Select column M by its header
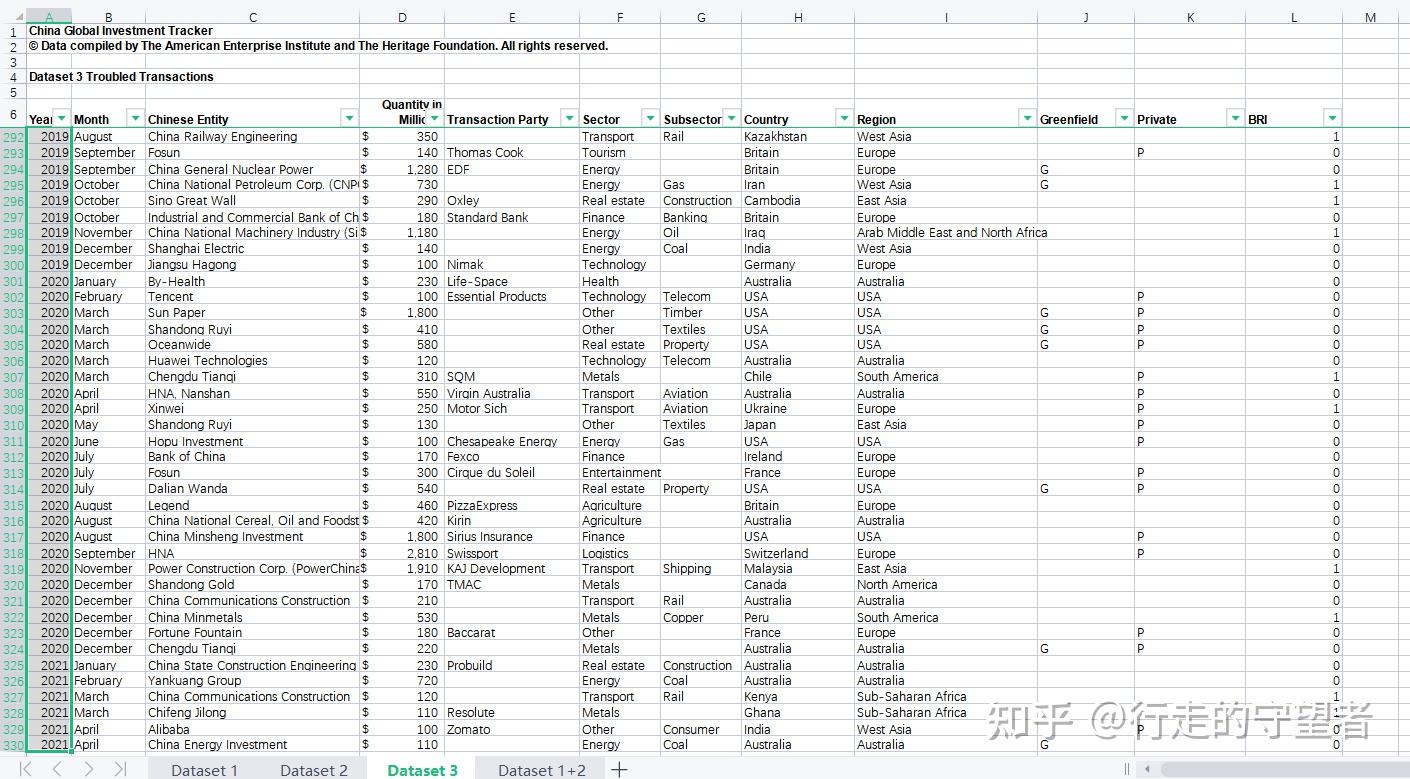The width and height of the screenshot is (1410, 779). click(1370, 17)
